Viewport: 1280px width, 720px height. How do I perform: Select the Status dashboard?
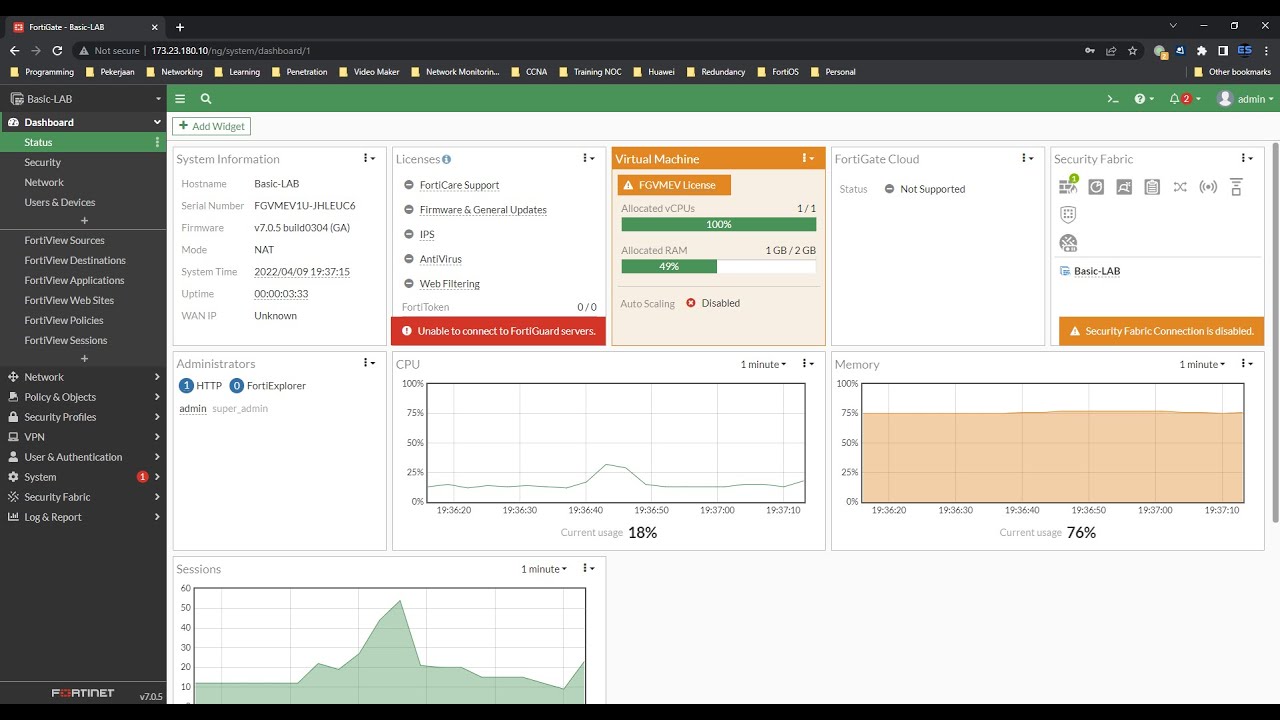click(84, 142)
